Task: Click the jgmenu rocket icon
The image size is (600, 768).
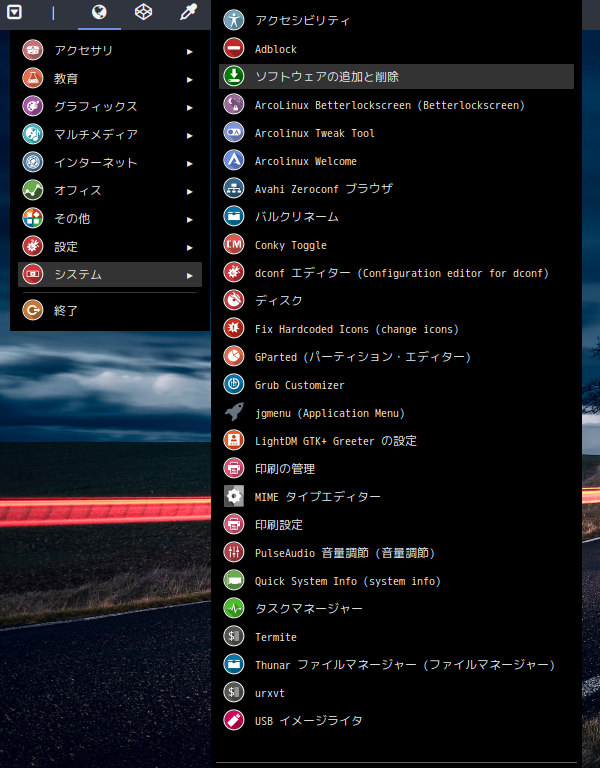Action: (x=234, y=412)
